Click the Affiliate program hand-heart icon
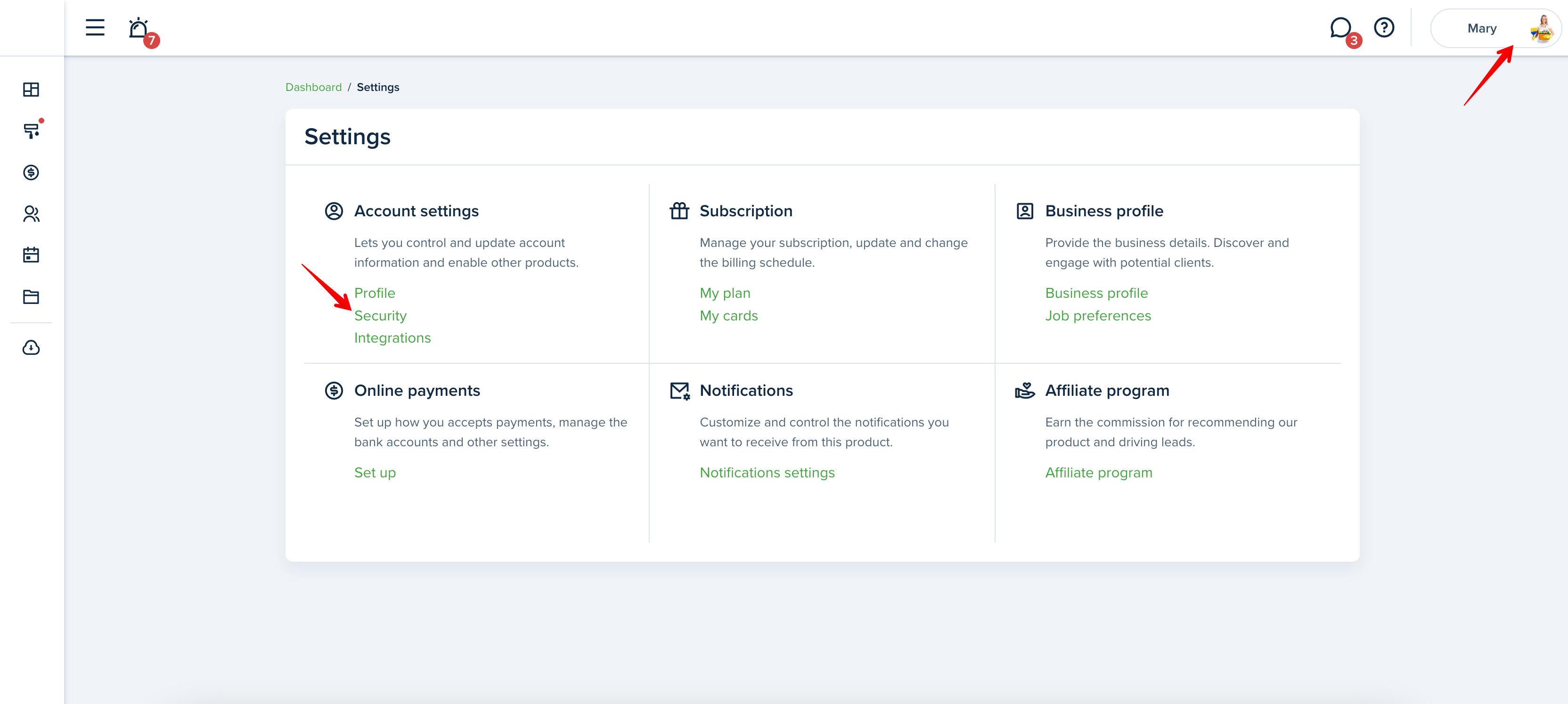Viewport: 1568px width, 704px height. coord(1025,390)
